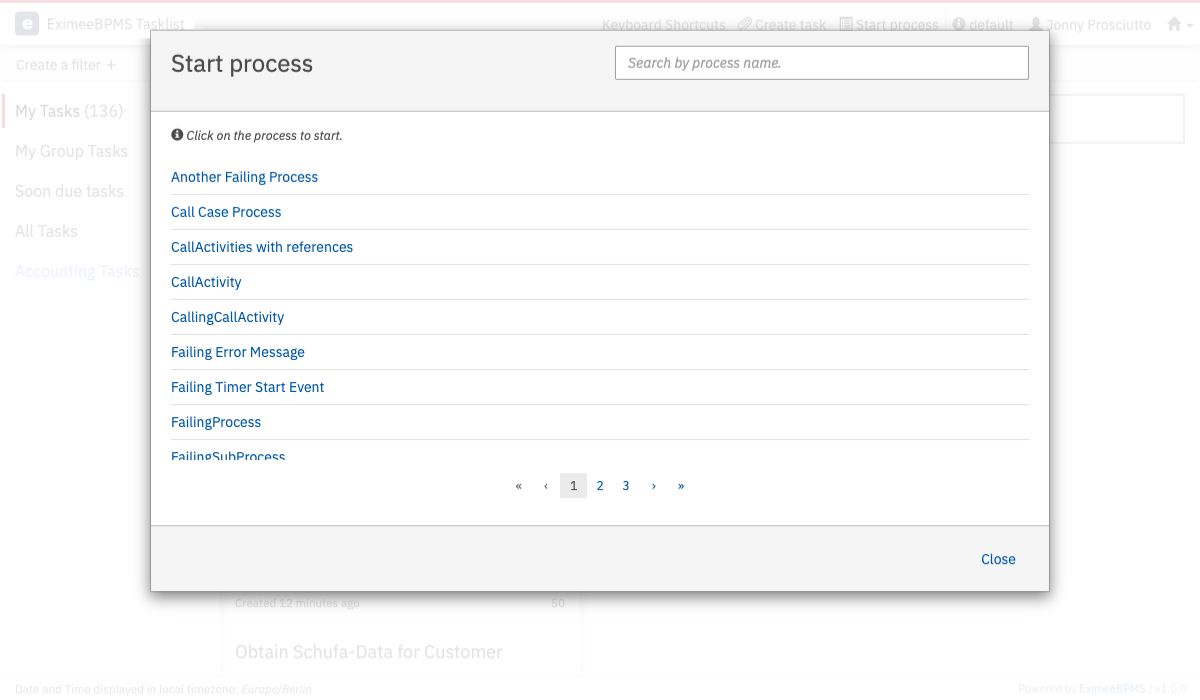Open Obtain Schufa-Data for Customer task
The height and width of the screenshot is (700, 1200).
click(x=368, y=652)
